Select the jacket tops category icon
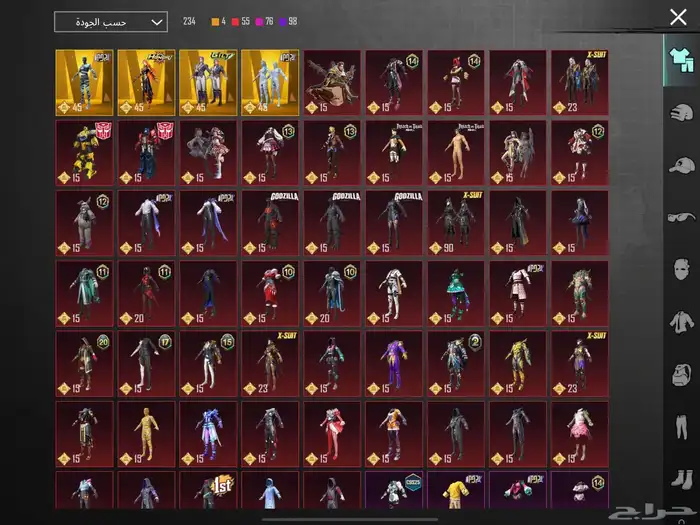This screenshot has width=700, height=525. [x=680, y=322]
